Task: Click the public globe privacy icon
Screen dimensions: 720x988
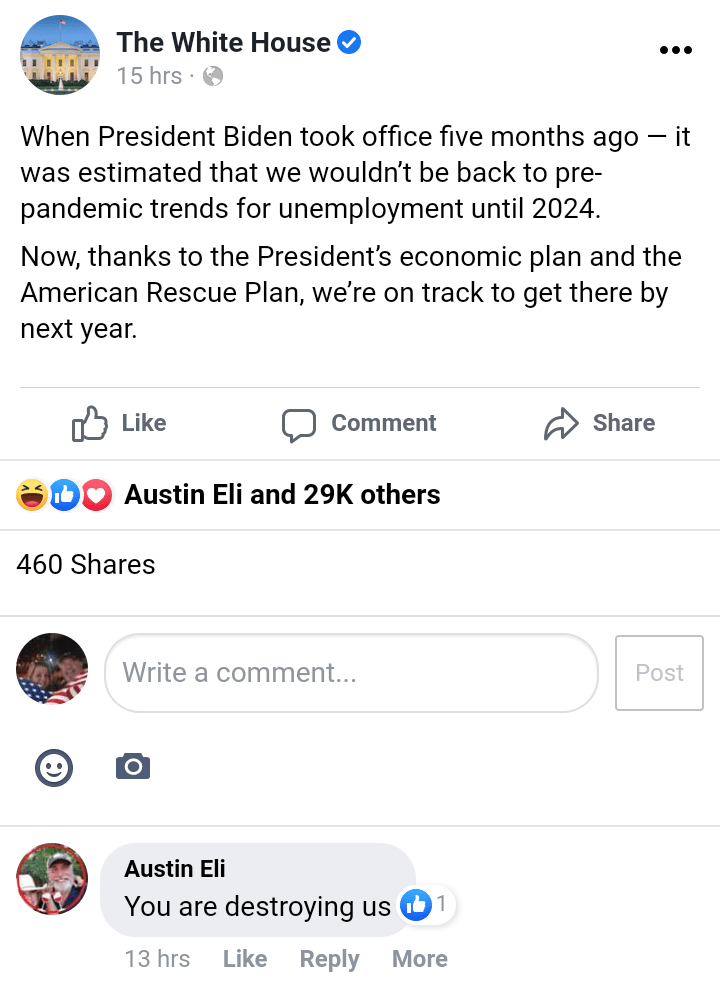Action: [x=213, y=76]
